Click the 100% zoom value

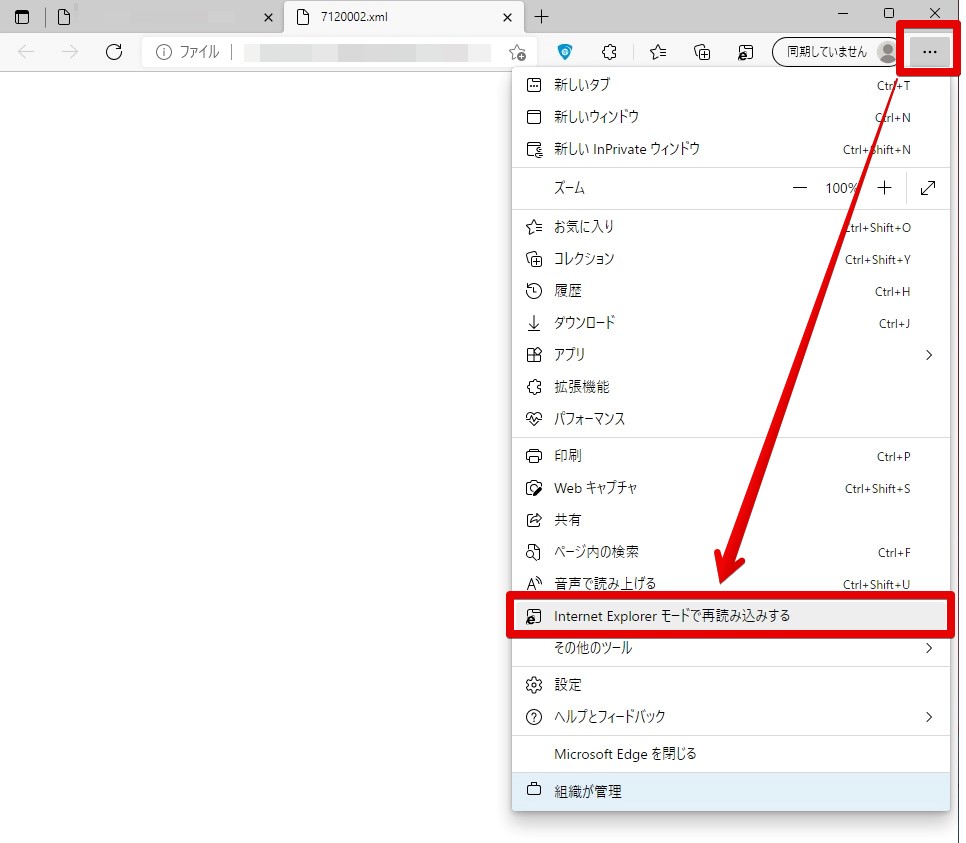[x=842, y=188]
